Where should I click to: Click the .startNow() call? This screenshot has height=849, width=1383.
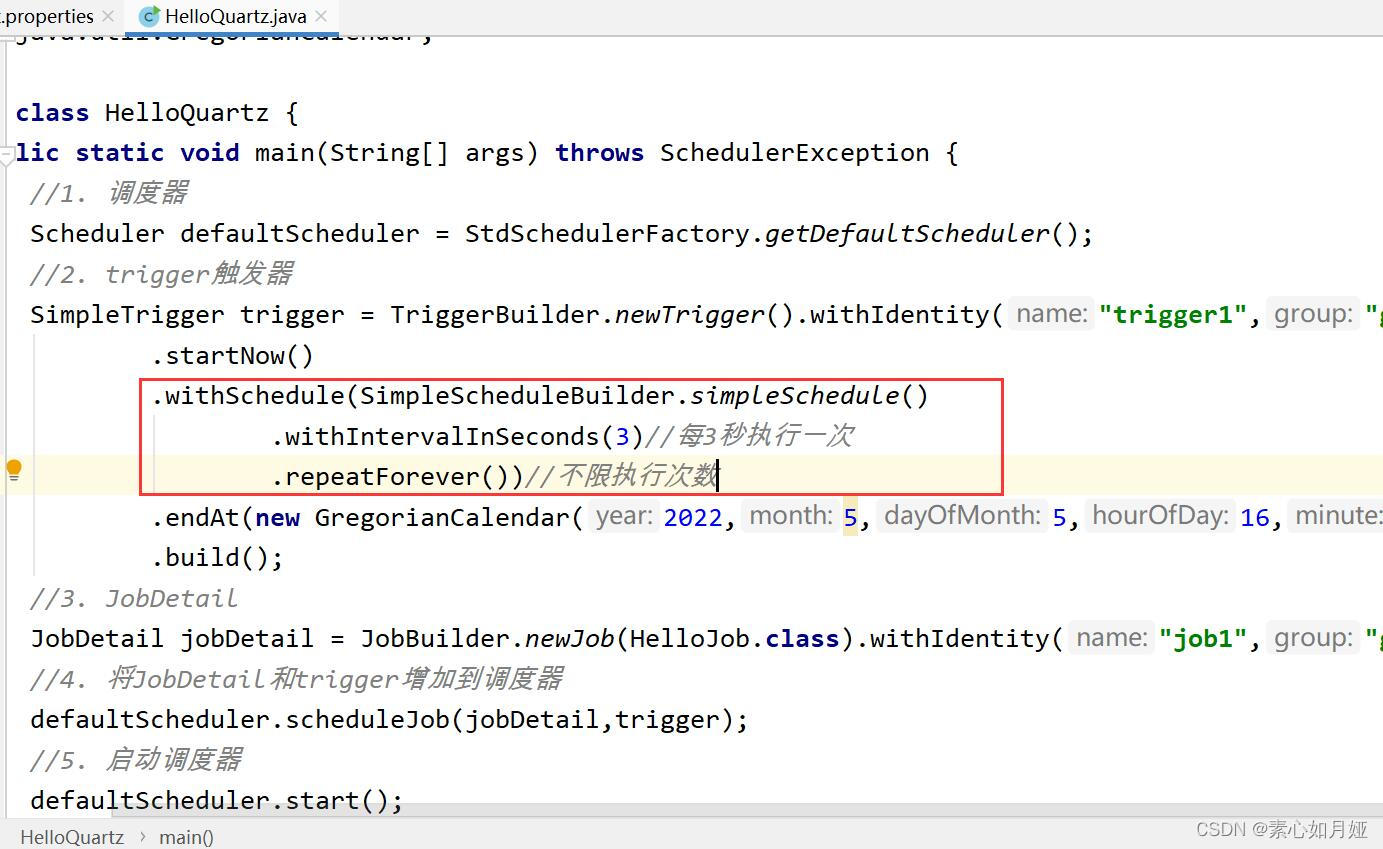(x=232, y=355)
